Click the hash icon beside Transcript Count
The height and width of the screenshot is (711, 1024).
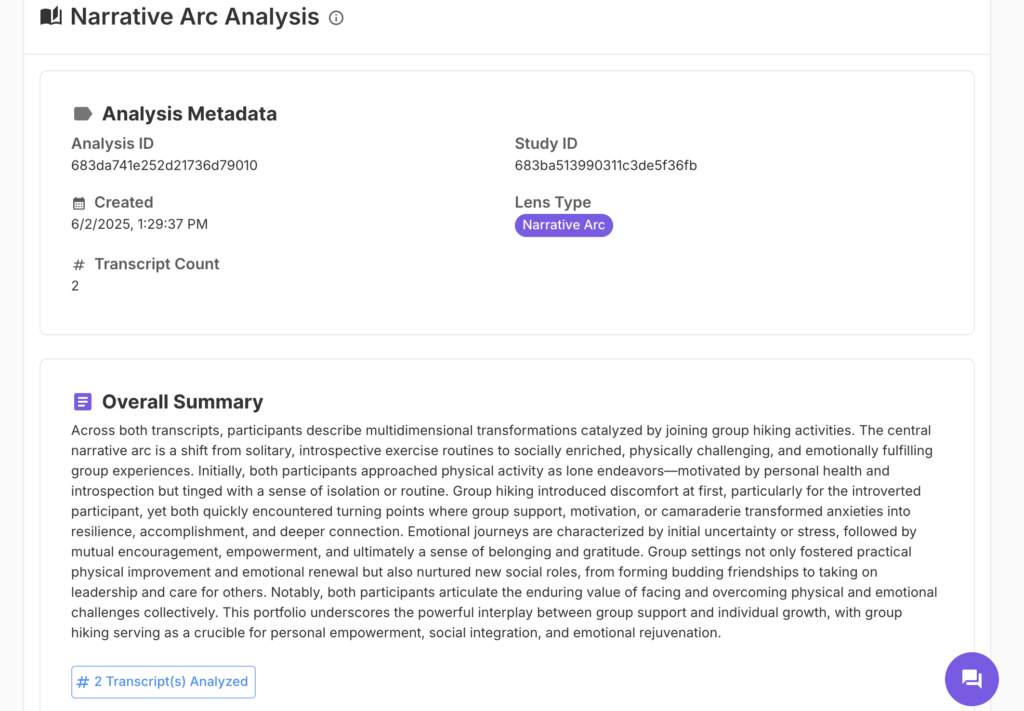(x=79, y=263)
